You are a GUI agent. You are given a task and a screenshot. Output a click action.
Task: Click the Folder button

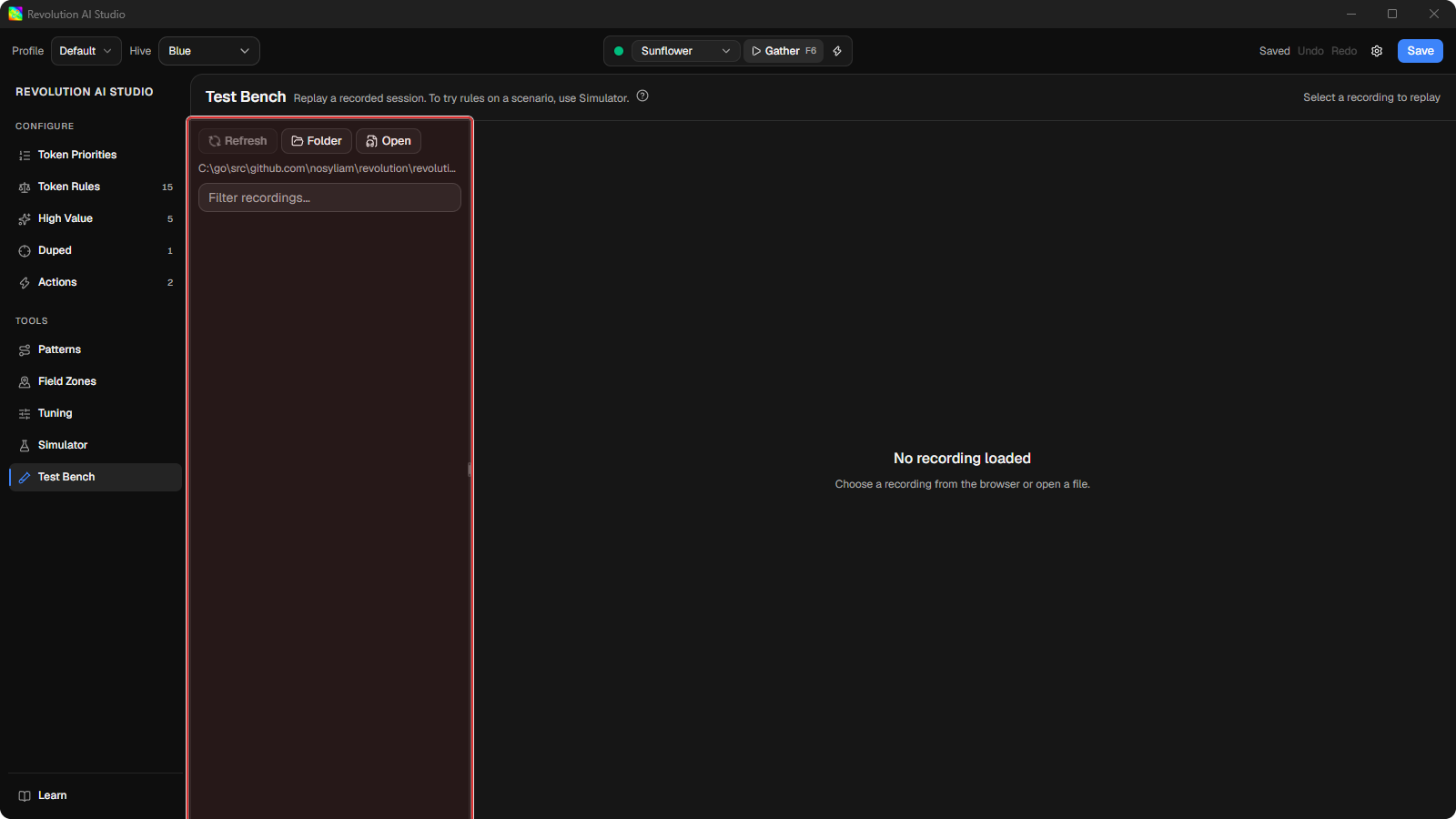click(317, 141)
